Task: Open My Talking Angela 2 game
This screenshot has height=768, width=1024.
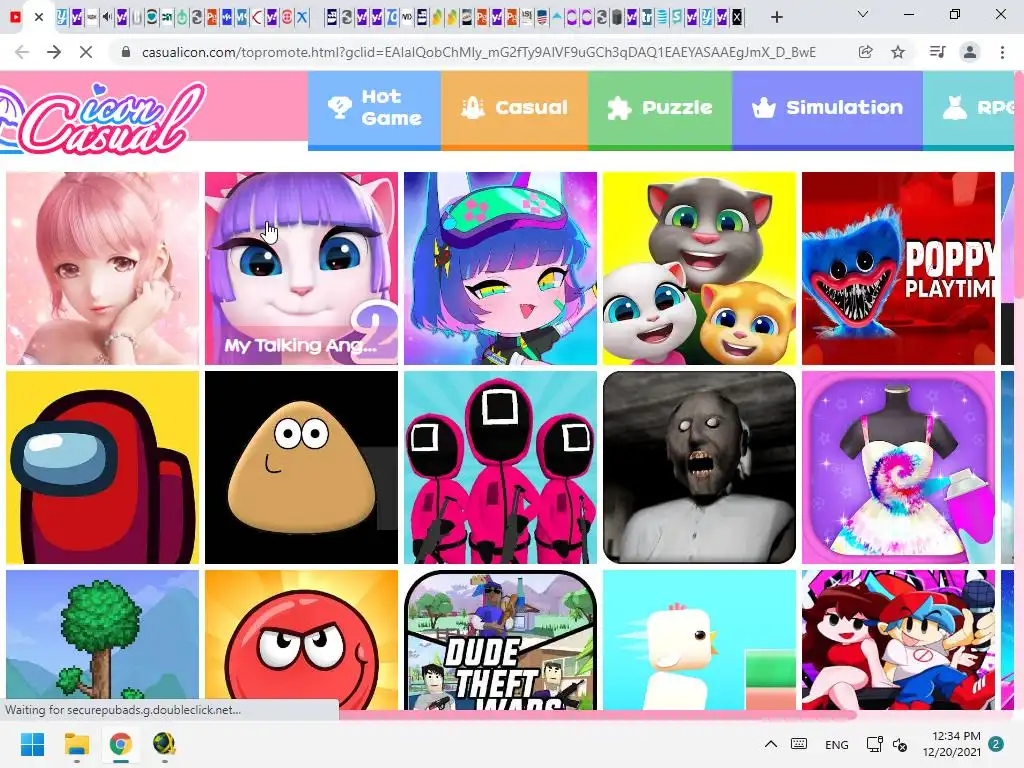Action: [301, 268]
